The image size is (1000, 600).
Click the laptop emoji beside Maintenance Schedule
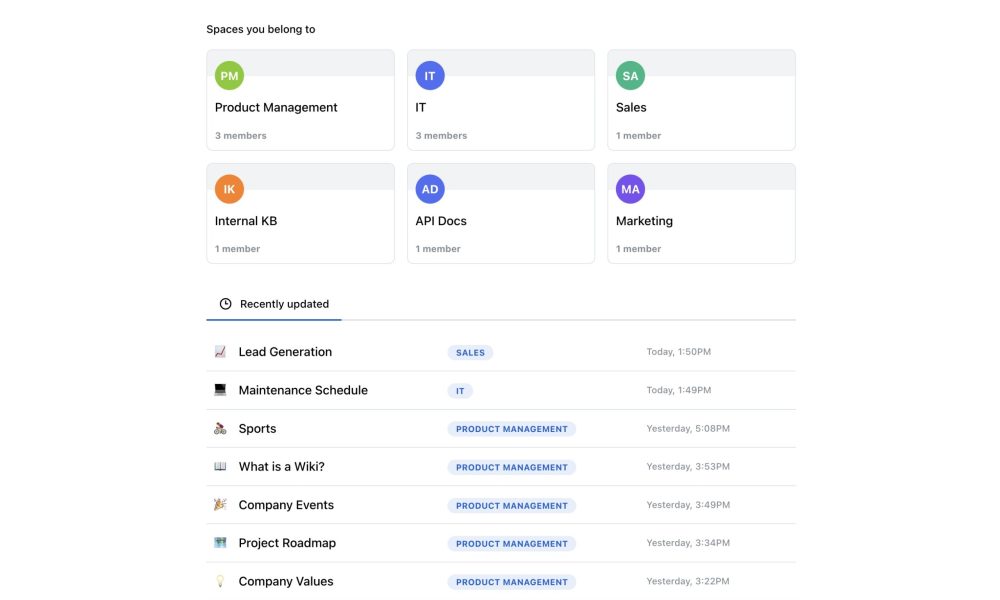tap(220, 390)
